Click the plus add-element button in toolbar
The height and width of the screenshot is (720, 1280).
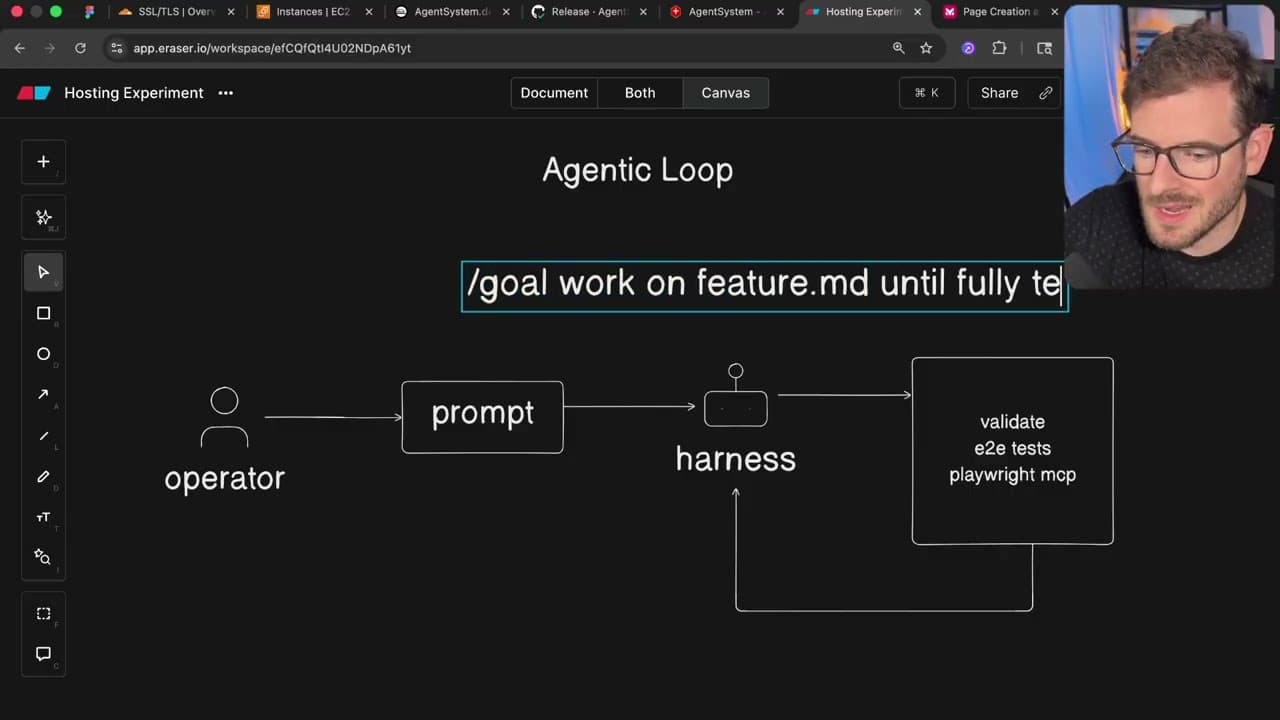[43, 162]
